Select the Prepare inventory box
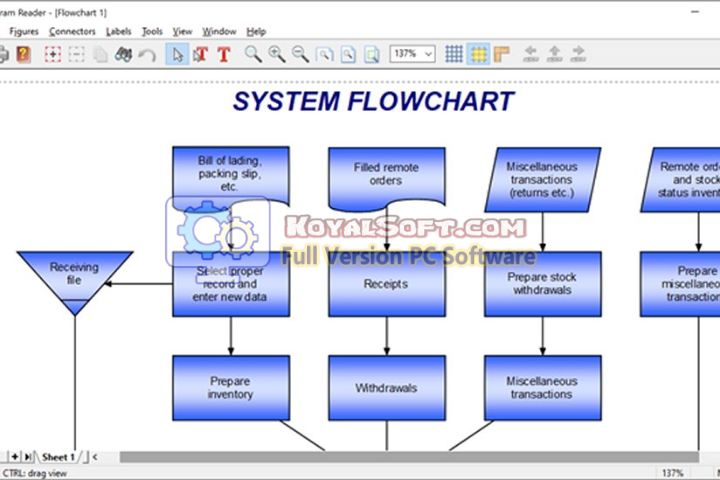Screen dimensions: 720x480 click(x=231, y=388)
